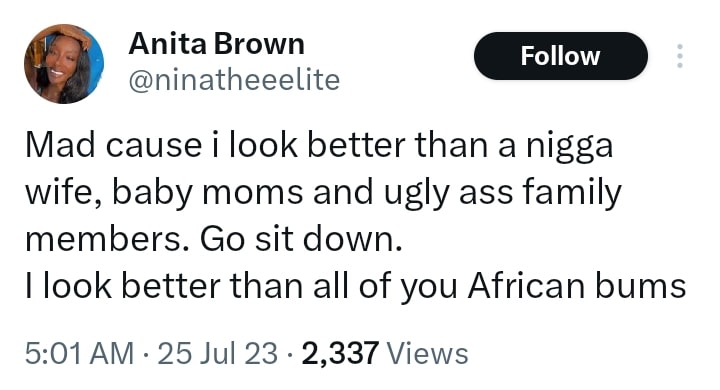This screenshot has height=390, width=720.
Task: Open the Anita Brown display name link
Action: point(216,45)
